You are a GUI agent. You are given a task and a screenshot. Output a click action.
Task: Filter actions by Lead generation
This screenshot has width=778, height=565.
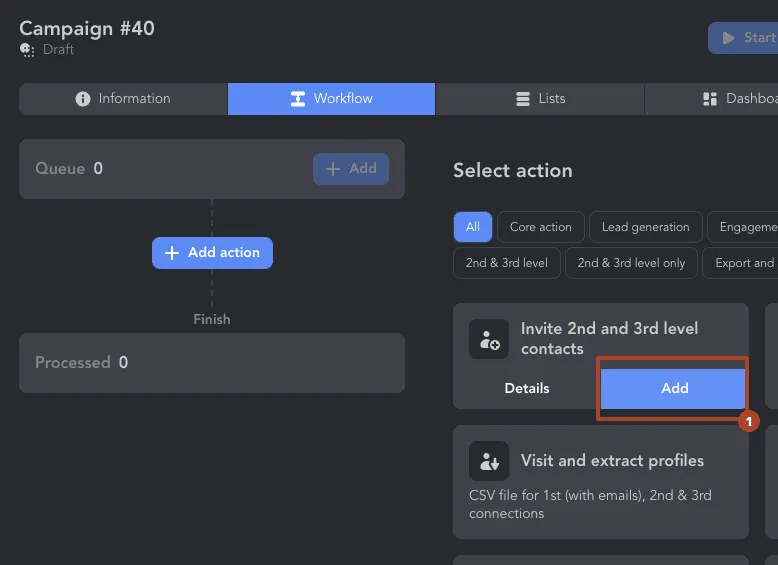coord(646,227)
